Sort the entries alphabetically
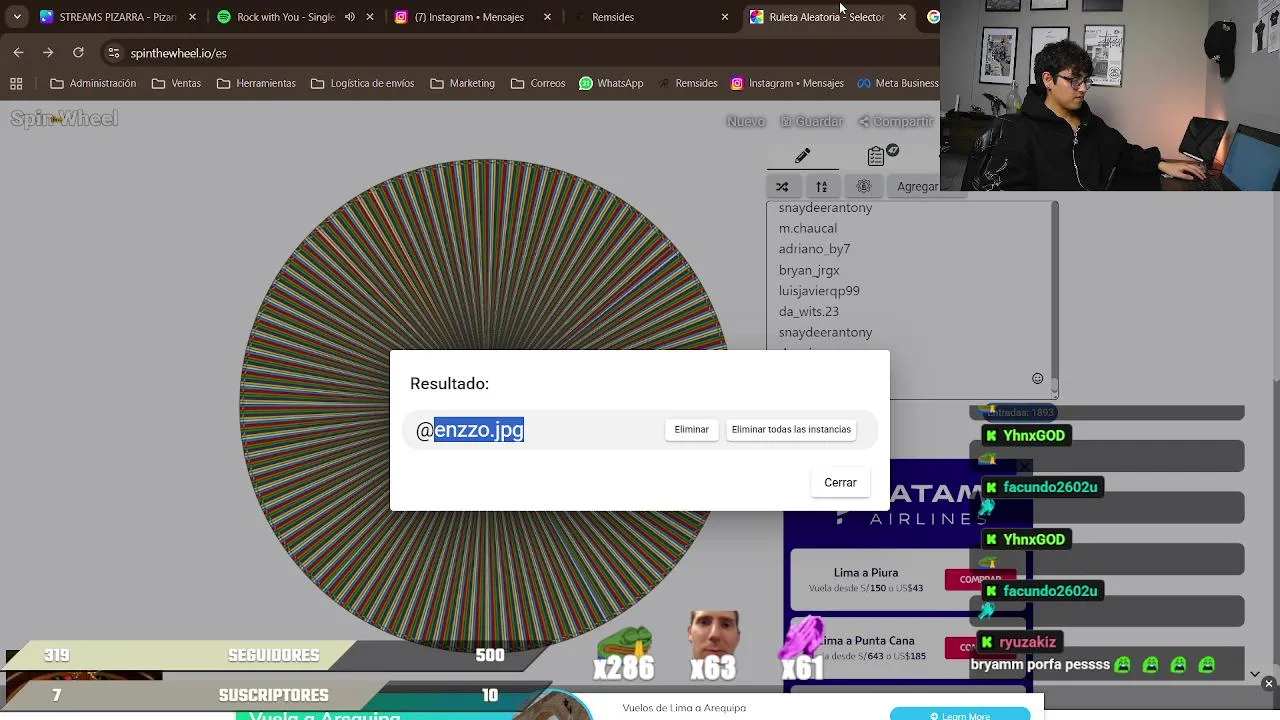The image size is (1280, 720). [x=821, y=186]
